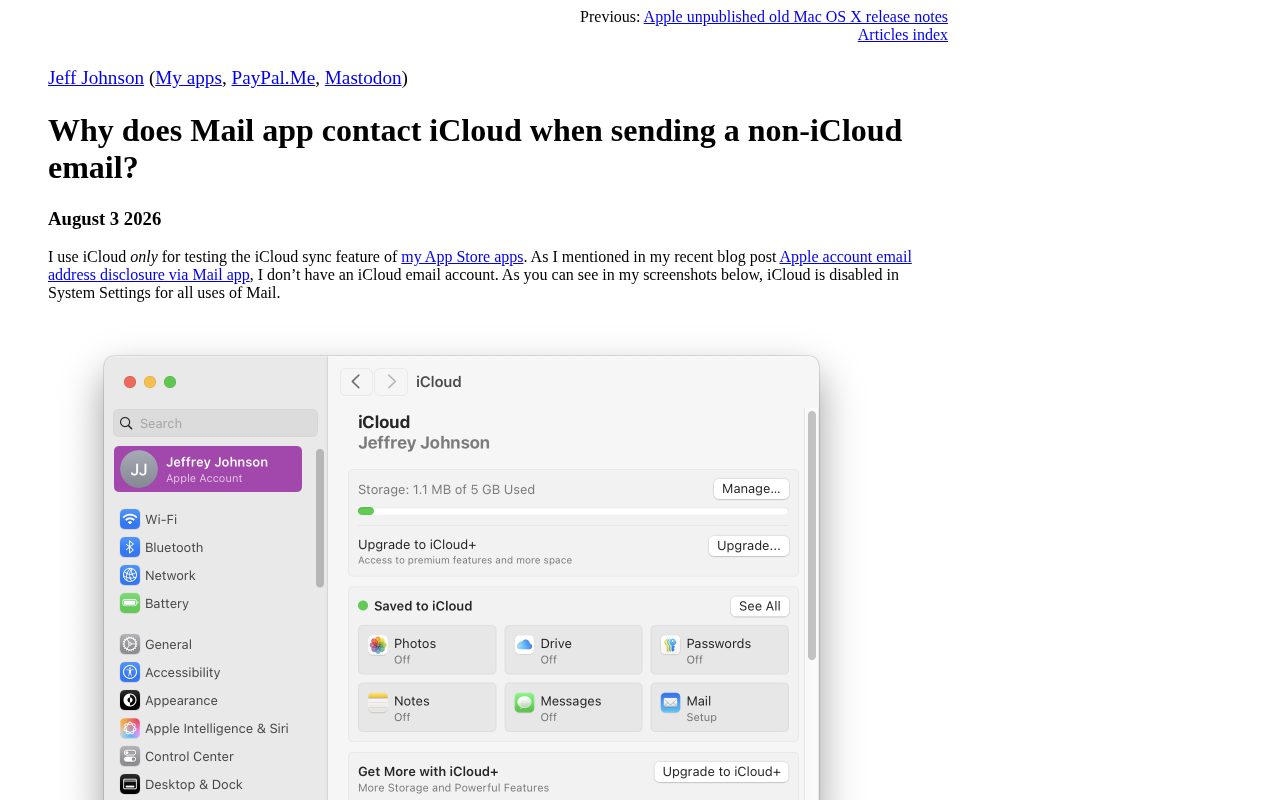
Task: Click the JJ account avatar
Action: coord(139,469)
